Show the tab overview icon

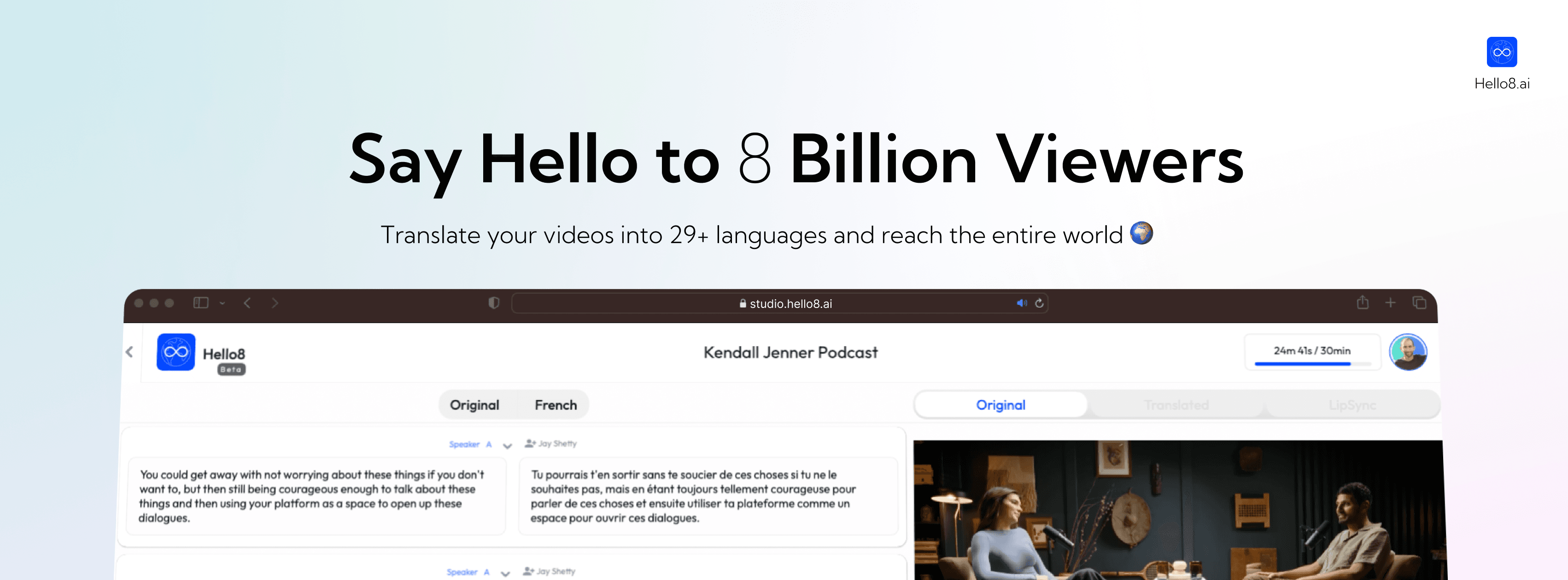pyautogui.click(x=1419, y=303)
